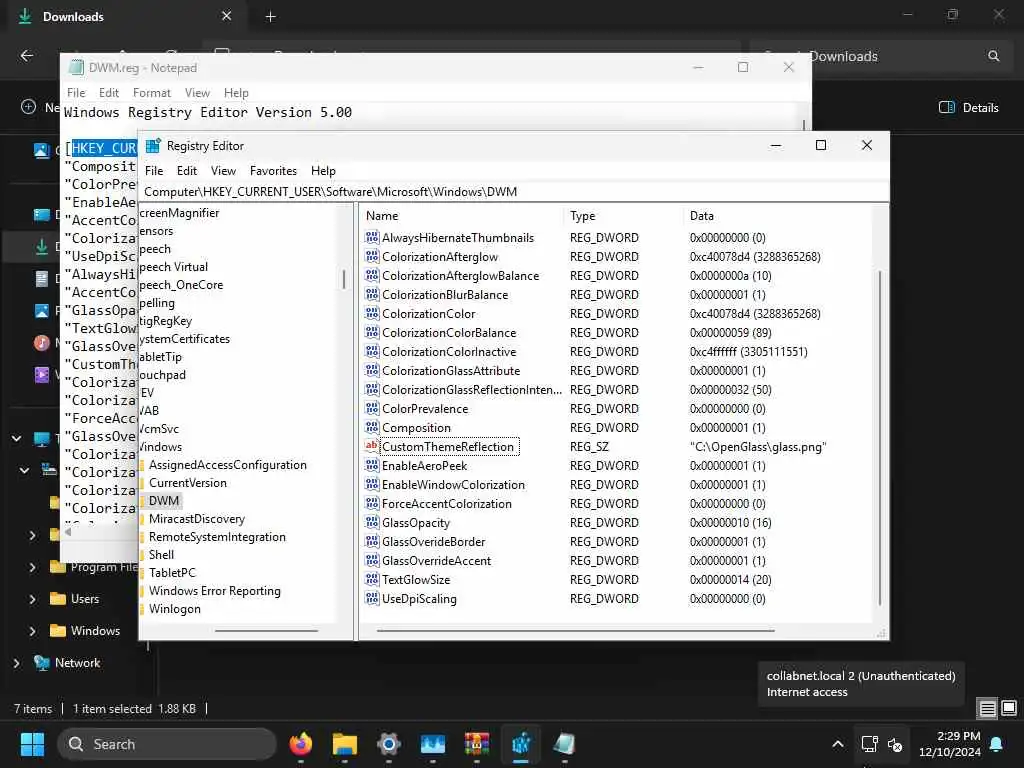Switch to details list view in Explorer

click(987, 708)
